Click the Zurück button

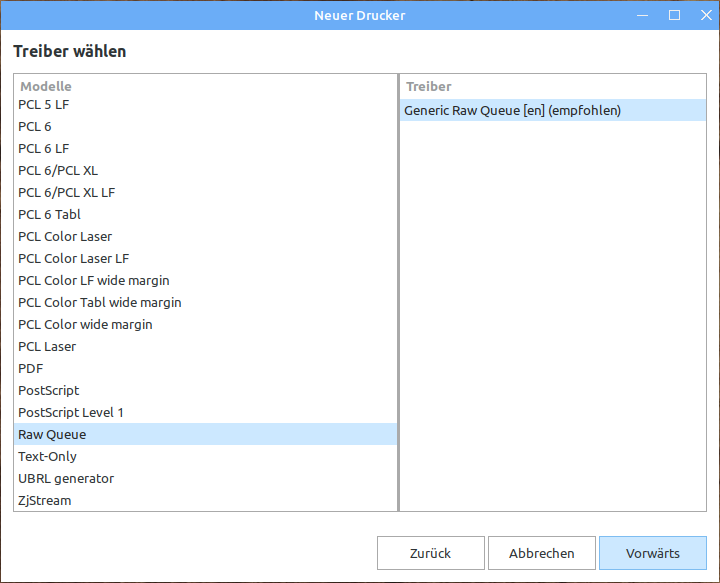pos(430,553)
